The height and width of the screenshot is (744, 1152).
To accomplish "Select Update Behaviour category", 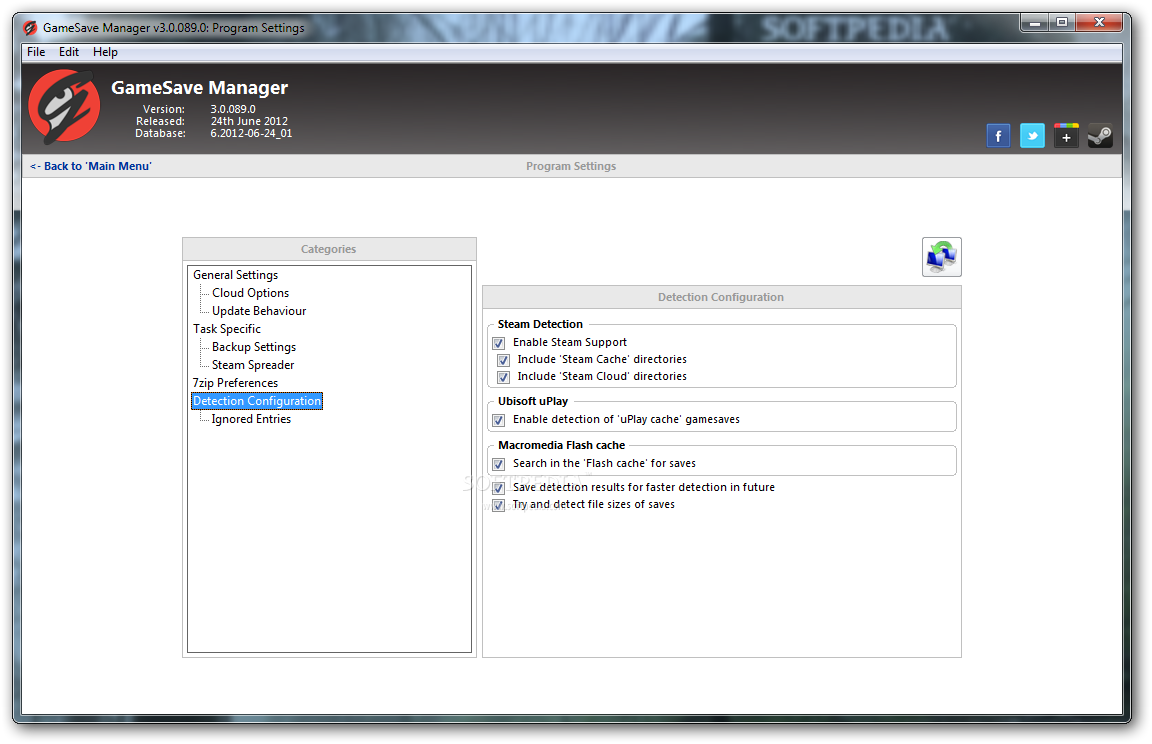I will [x=259, y=311].
